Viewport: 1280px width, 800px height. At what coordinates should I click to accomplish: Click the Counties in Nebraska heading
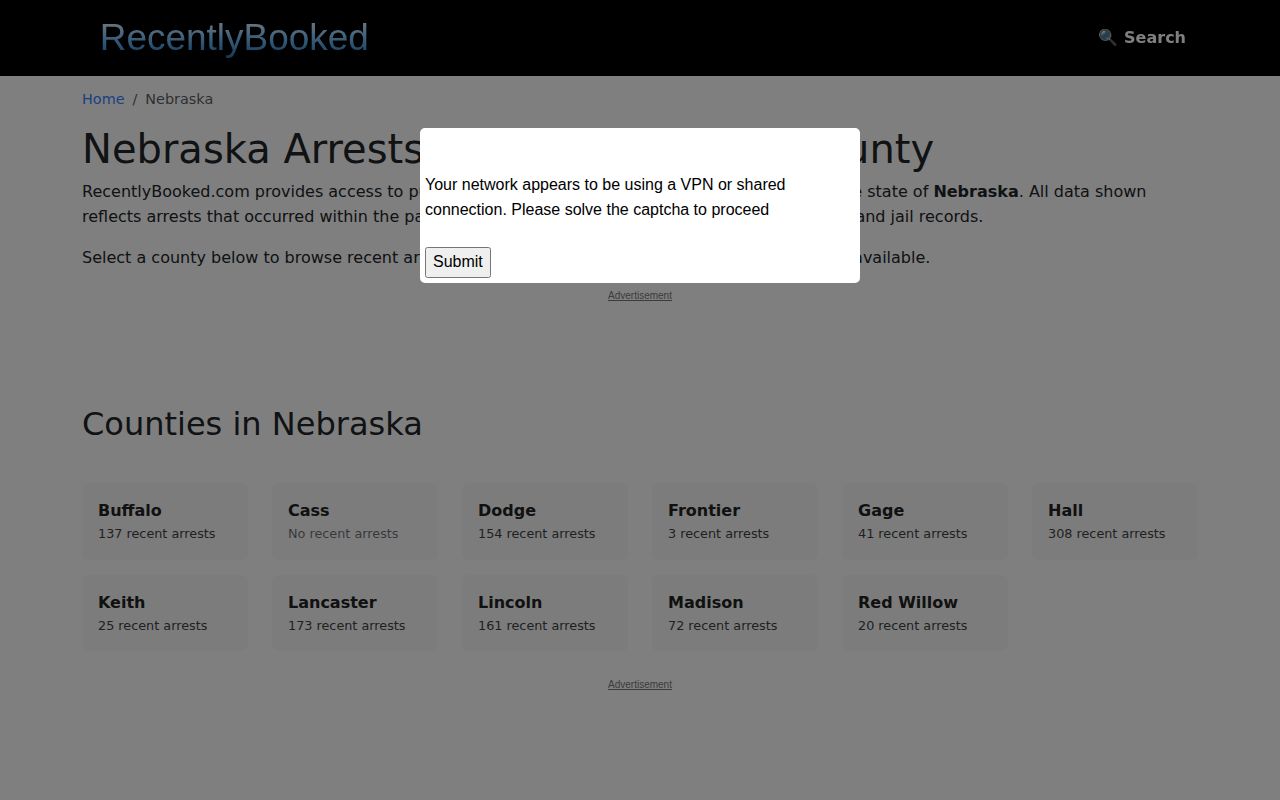[x=252, y=424]
